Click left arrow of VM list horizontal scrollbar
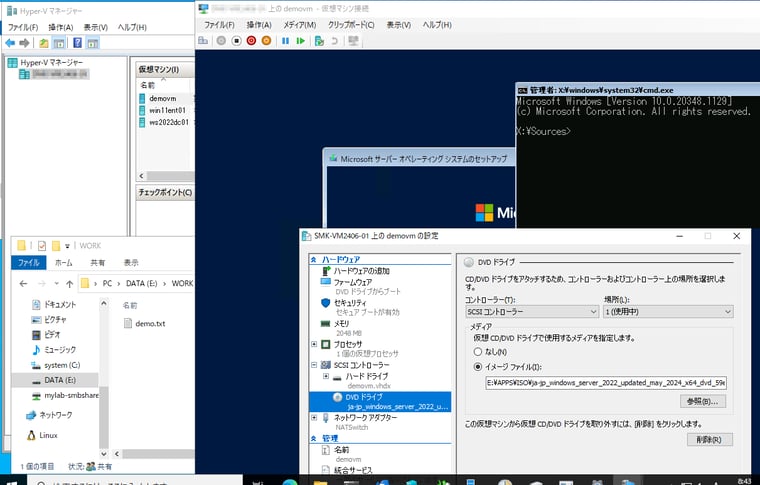Screen dimensions: 760x485 point(142,176)
